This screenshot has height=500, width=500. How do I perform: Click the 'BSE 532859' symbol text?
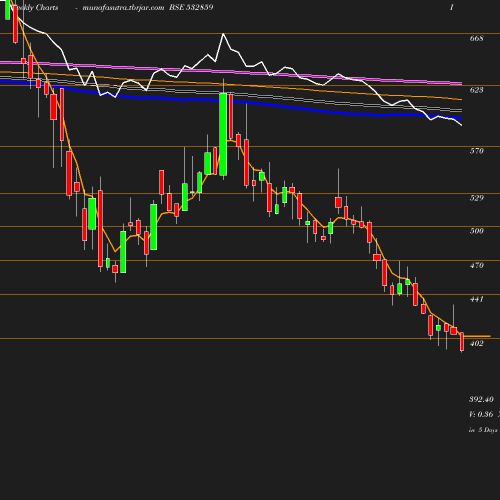(191, 7)
